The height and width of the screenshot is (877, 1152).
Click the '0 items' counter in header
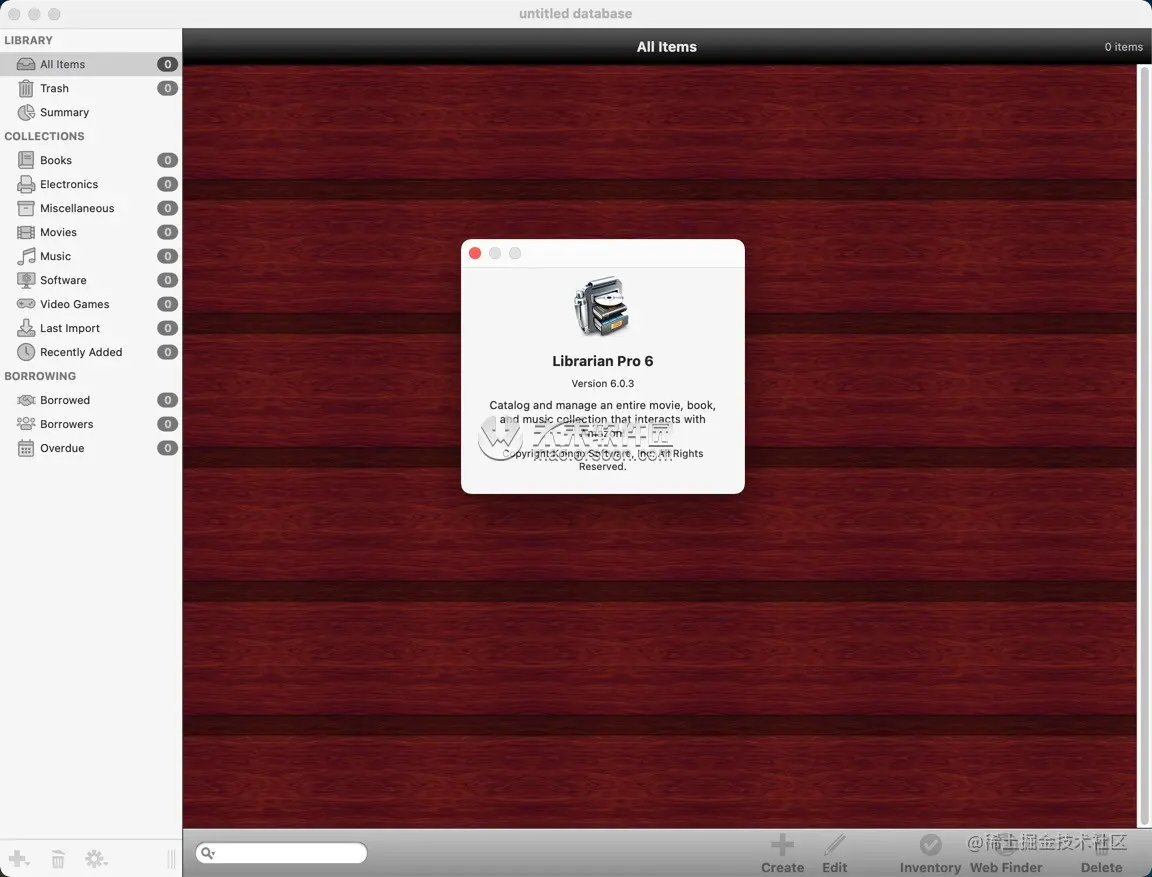(x=1123, y=47)
